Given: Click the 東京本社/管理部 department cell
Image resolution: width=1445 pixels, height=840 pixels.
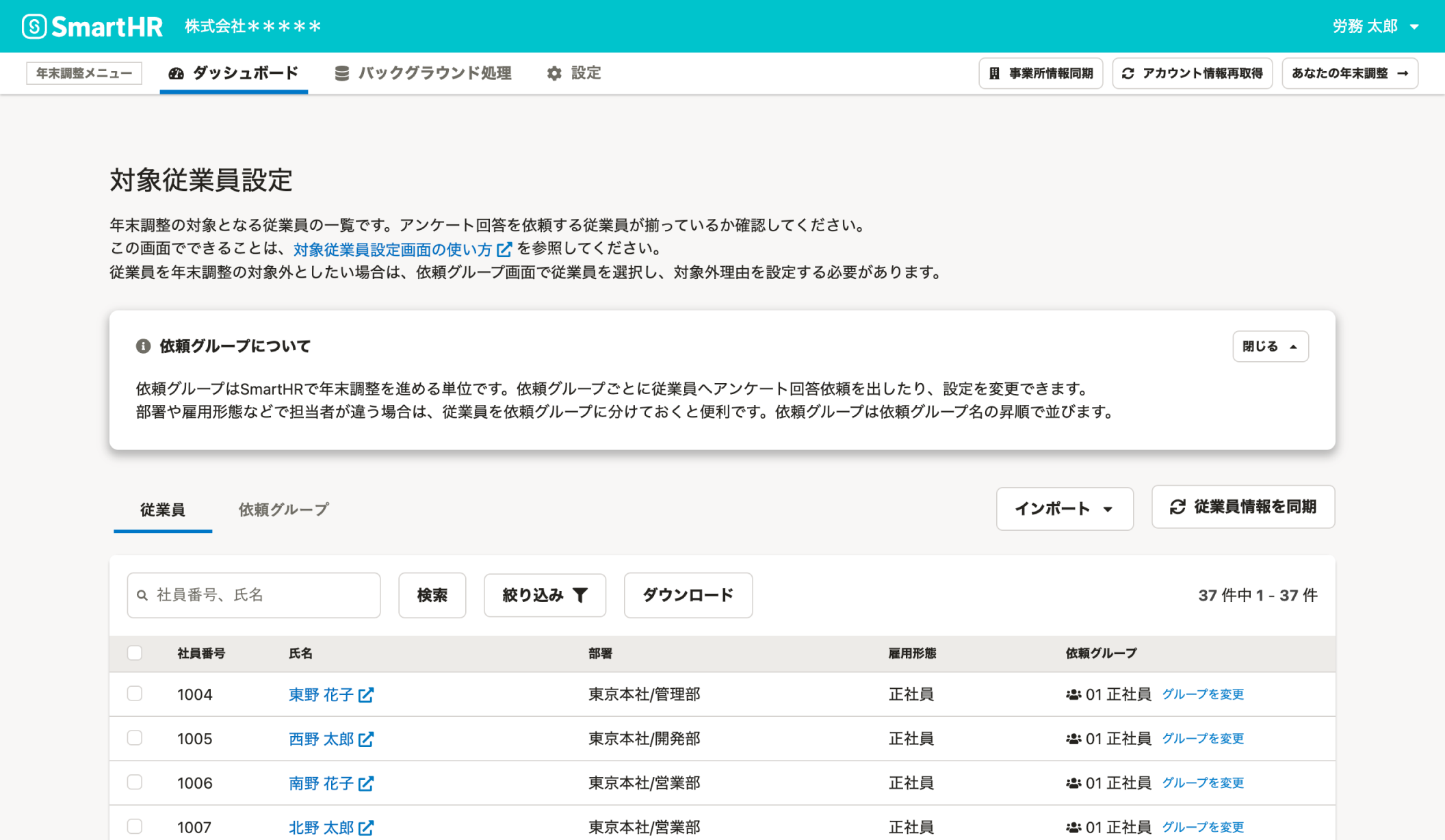Looking at the screenshot, I should tap(645, 694).
